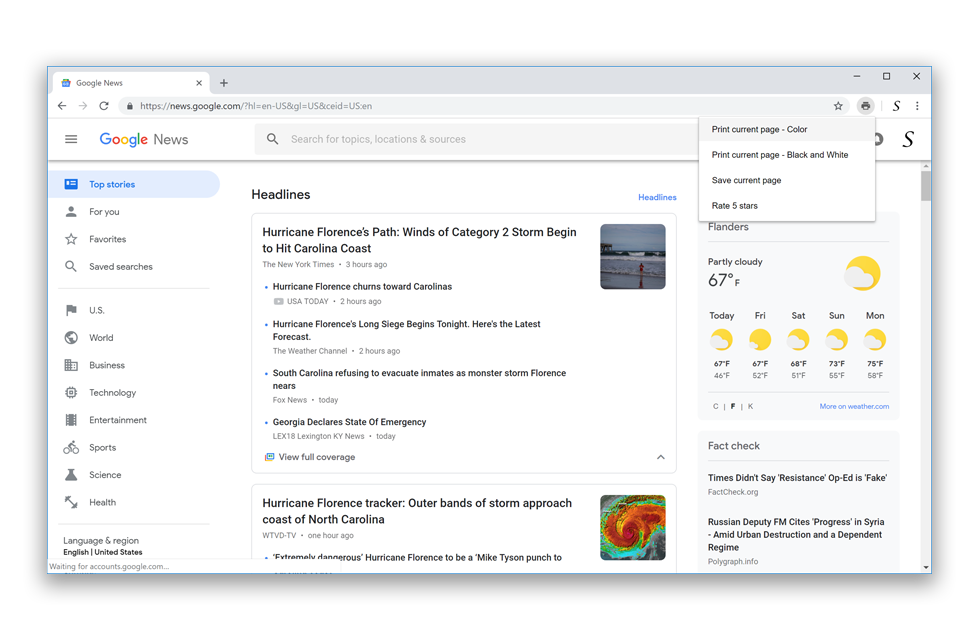Screen dimensions: 980x640
Task: Click the Headlines link on the right
Action: (x=657, y=197)
